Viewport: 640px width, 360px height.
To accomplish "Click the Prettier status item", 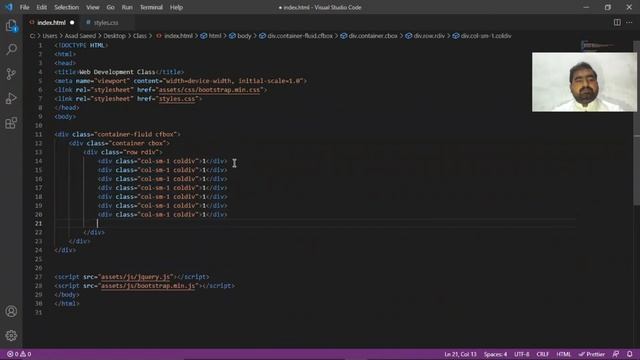I will (591, 354).
